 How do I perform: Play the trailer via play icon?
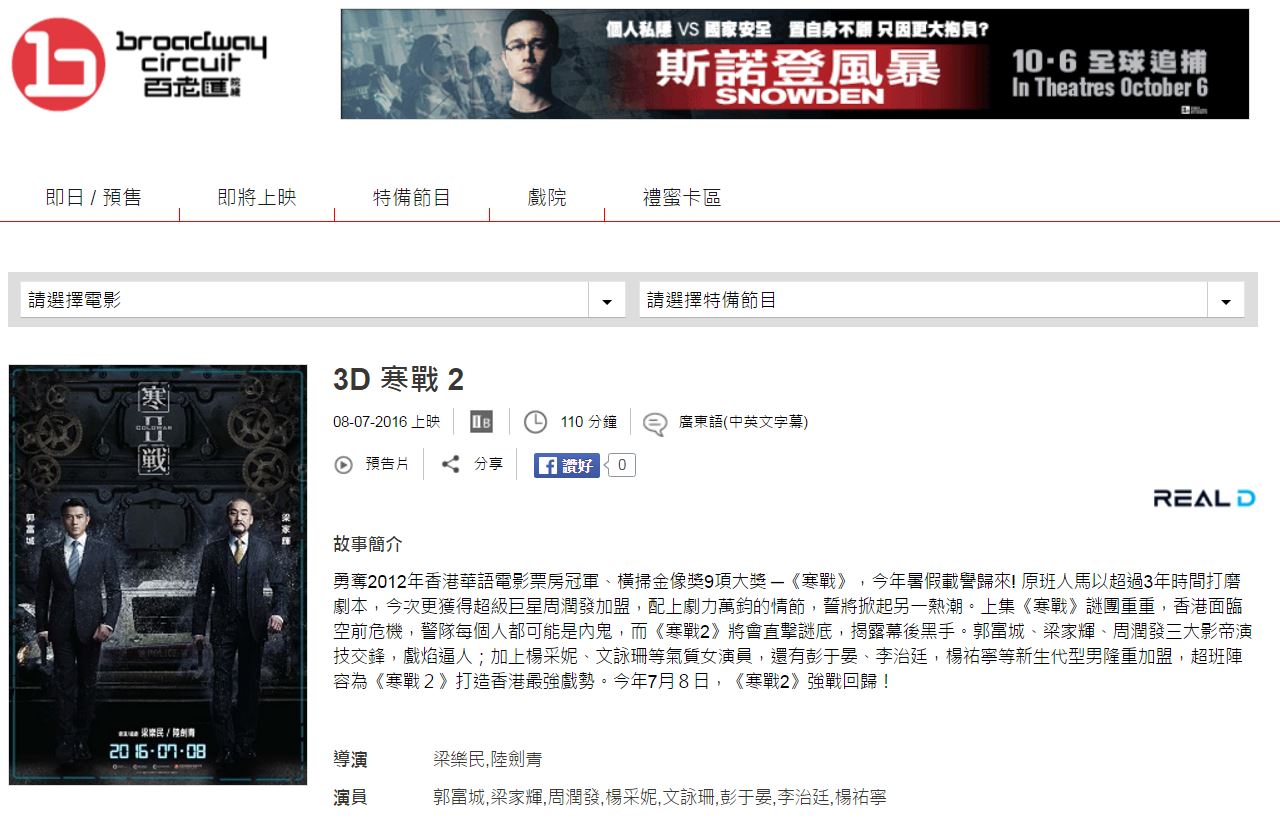pos(344,465)
